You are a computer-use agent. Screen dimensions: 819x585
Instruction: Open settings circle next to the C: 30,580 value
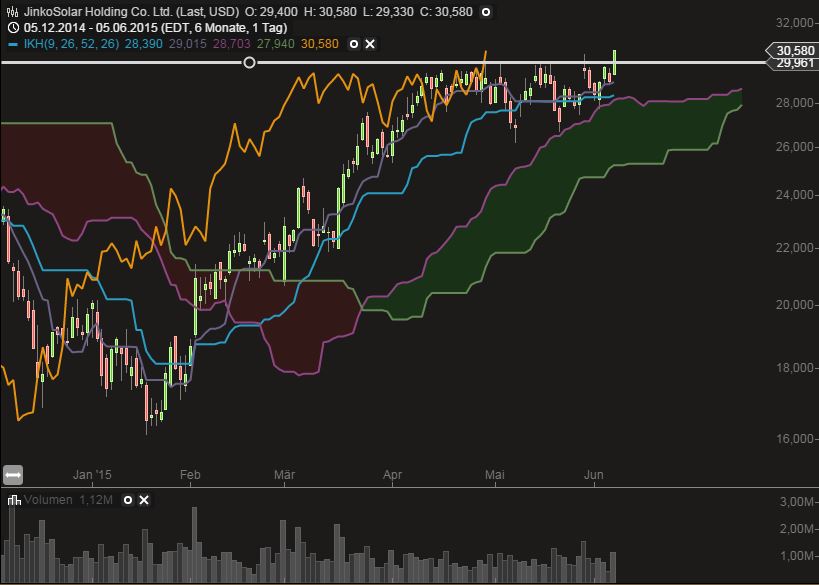(x=486, y=12)
